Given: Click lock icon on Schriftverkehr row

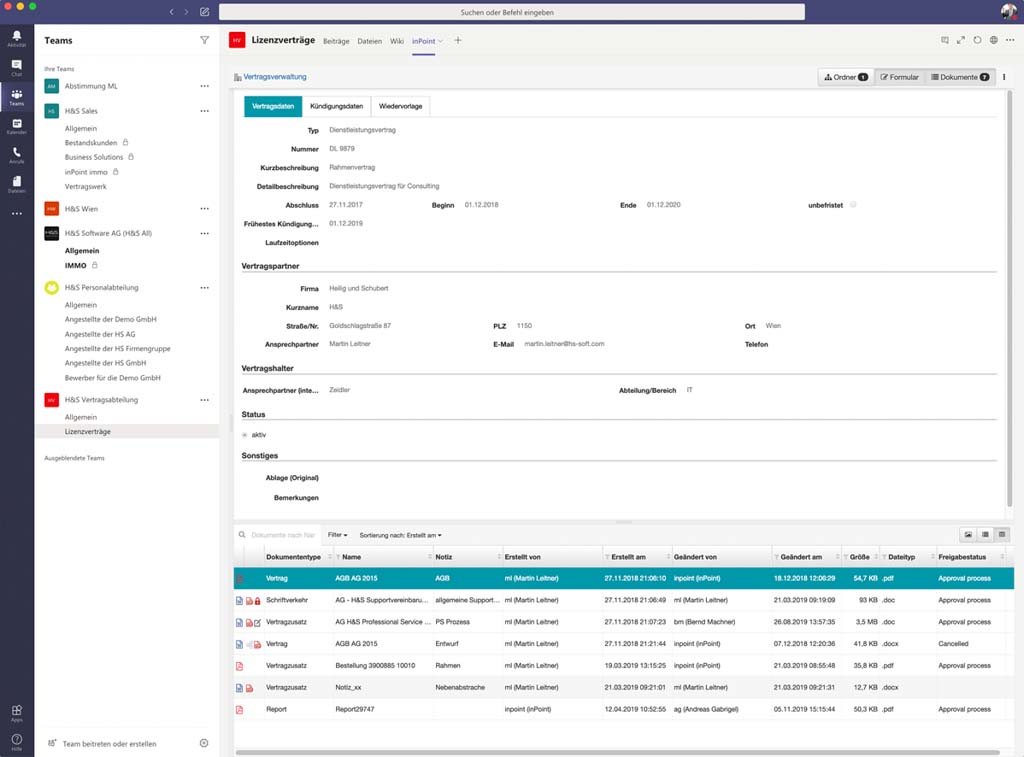Looking at the screenshot, I should click(x=257, y=601).
